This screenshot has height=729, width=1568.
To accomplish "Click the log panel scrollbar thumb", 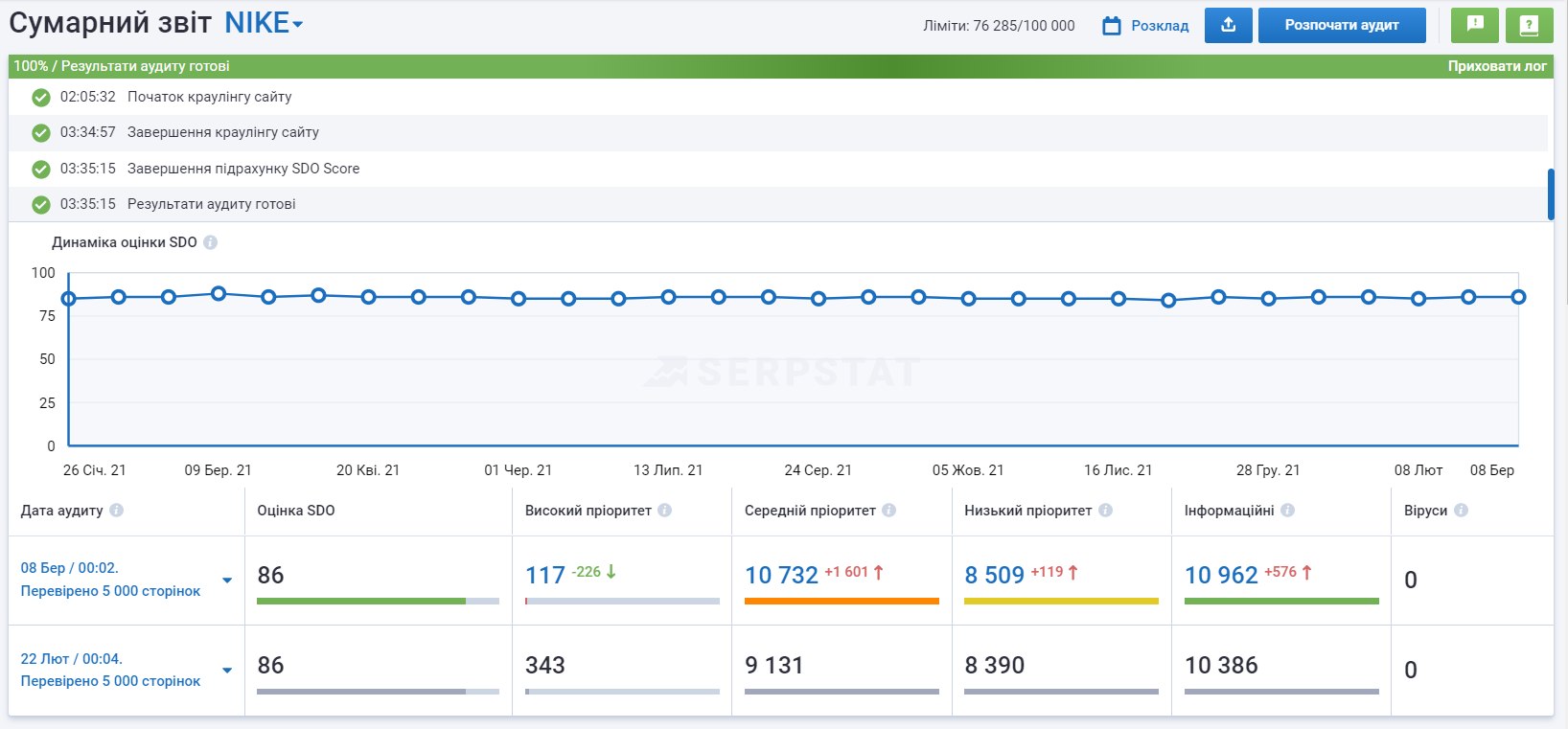I will 1551,194.
